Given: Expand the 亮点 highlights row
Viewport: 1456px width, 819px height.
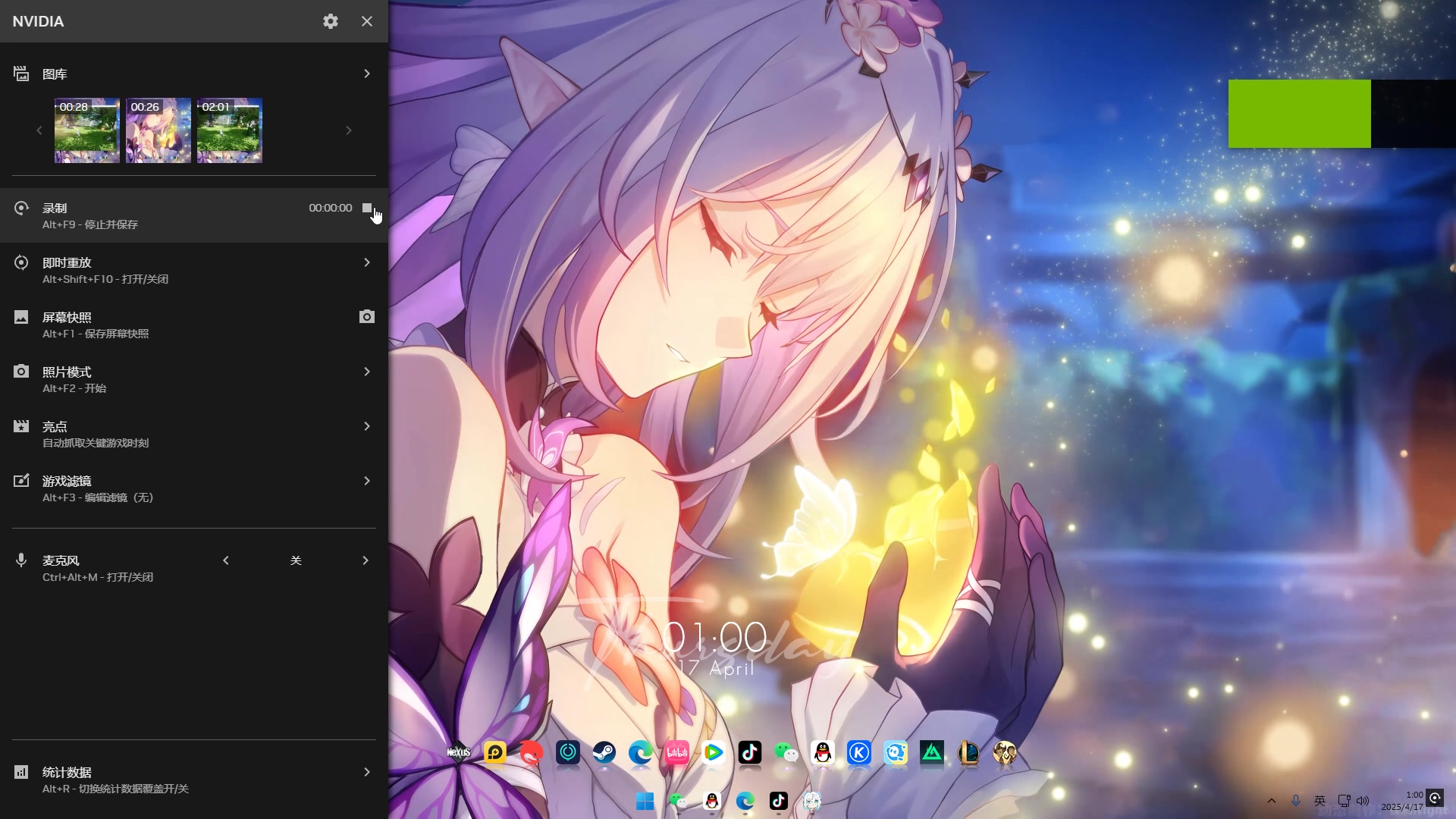Looking at the screenshot, I should (x=194, y=434).
